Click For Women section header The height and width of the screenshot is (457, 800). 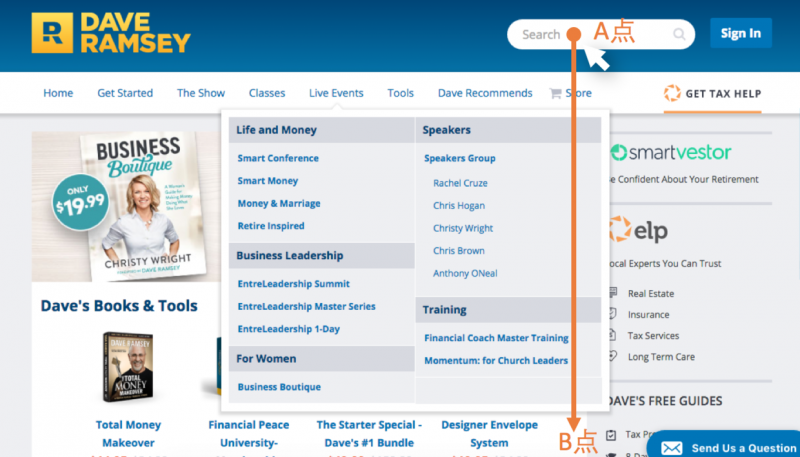coord(321,358)
